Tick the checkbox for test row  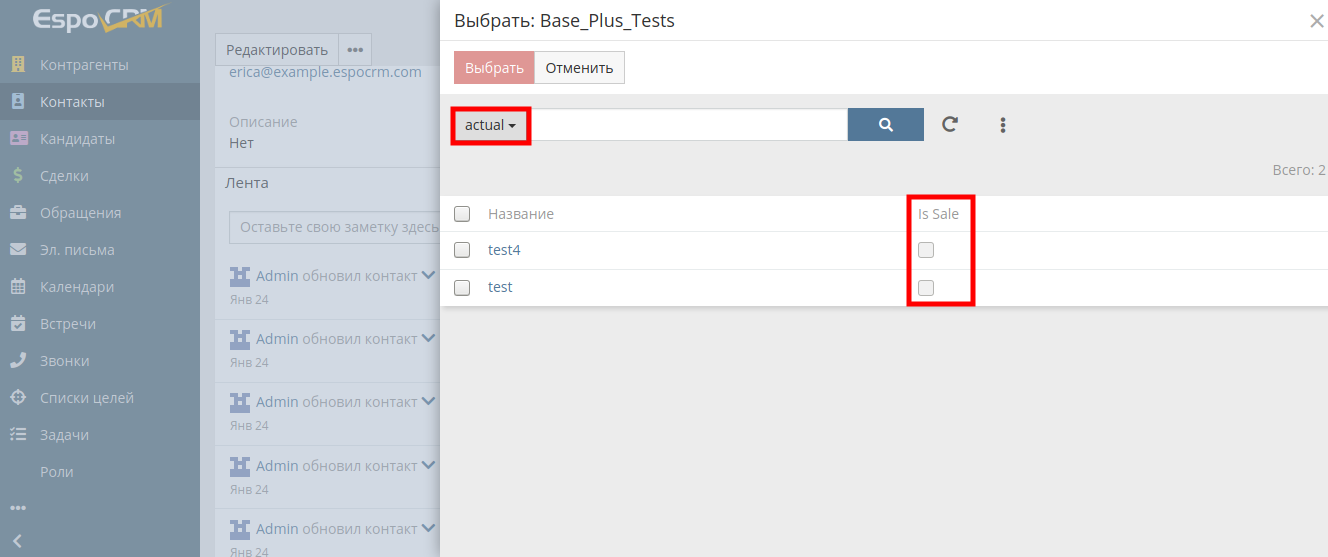coord(462,288)
